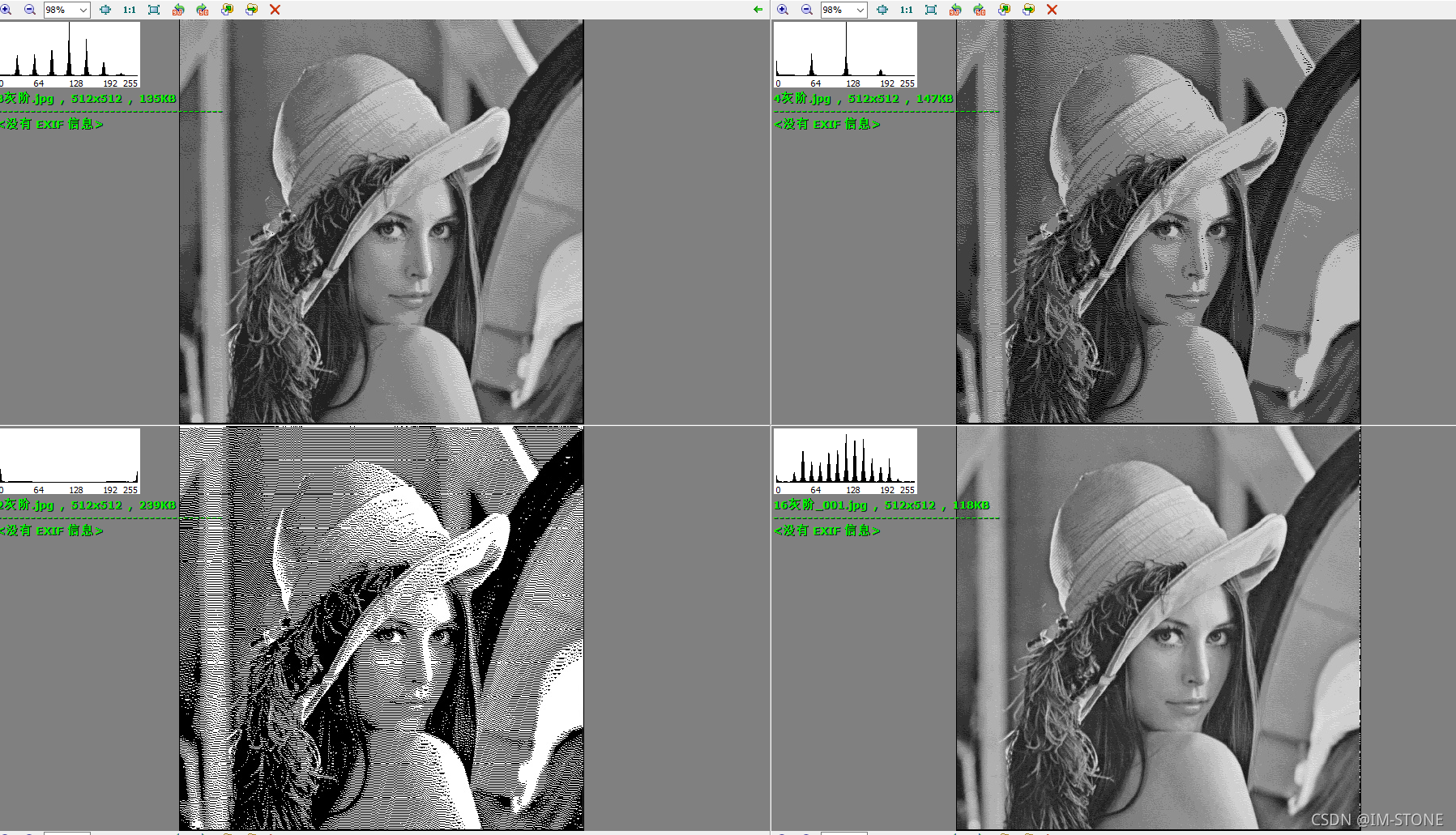The height and width of the screenshot is (835, 1456).
Task: Rotate right 90 degrees in right pane
Action: 980,10
